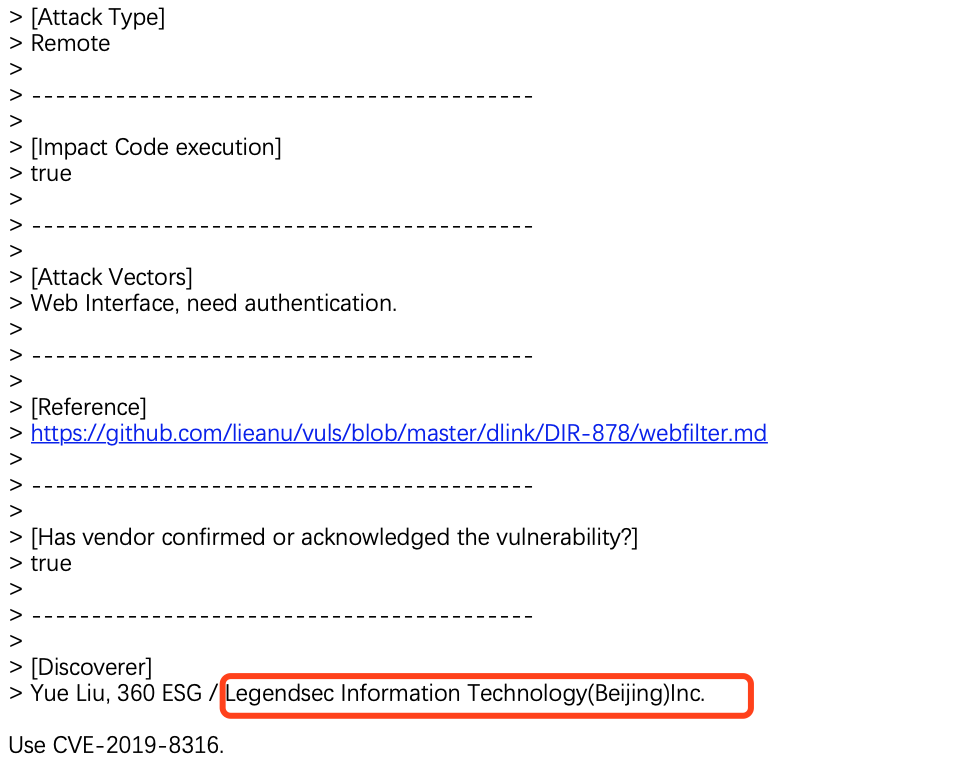The height and width of the screenshot is (778, 960).
Task: Click 'Use CVE-2019-8316.' line
Action: pyautogui.click(x=116, y=746)
